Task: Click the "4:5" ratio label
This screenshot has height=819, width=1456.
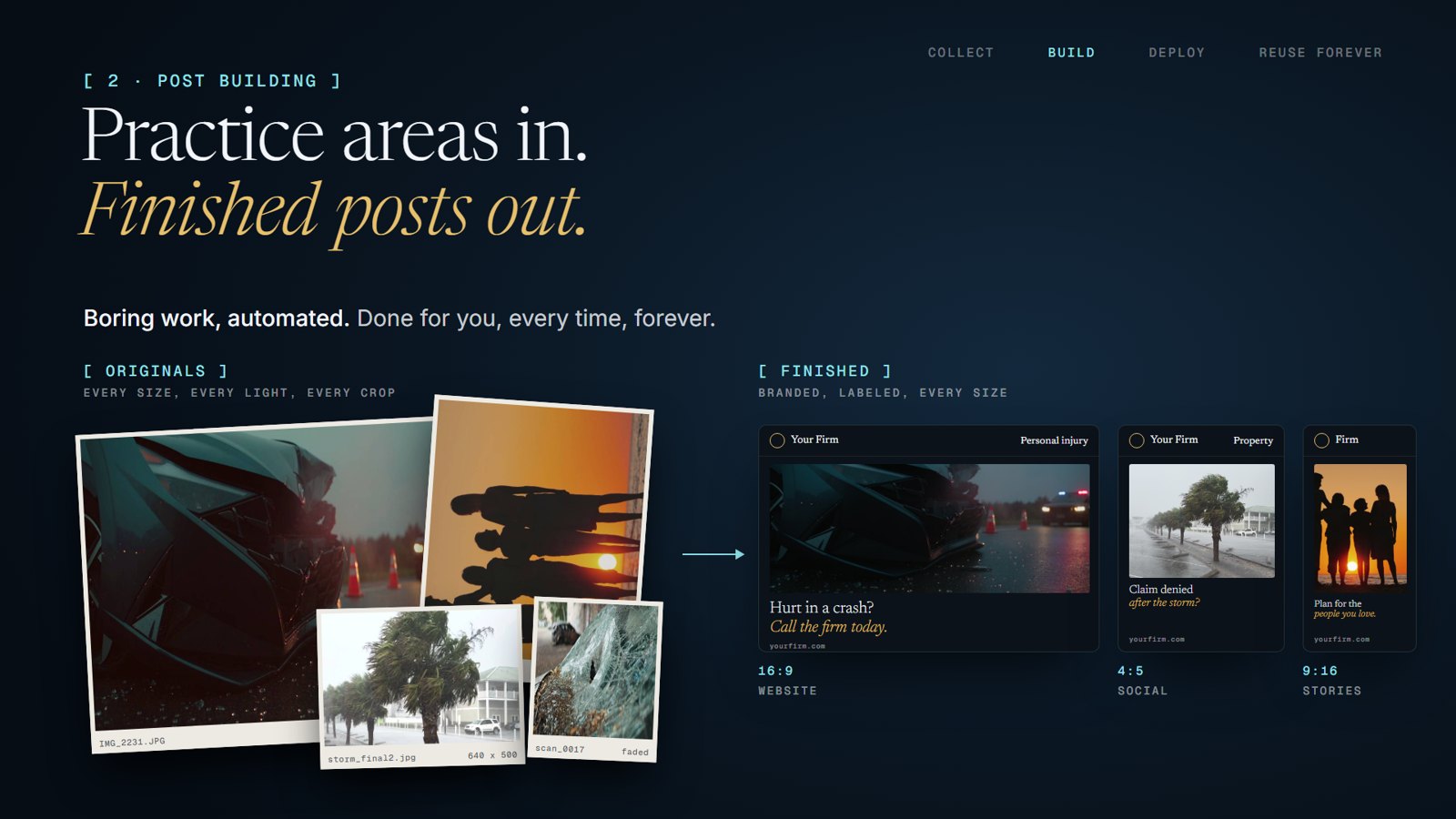Action: (x=1131, y=671)
